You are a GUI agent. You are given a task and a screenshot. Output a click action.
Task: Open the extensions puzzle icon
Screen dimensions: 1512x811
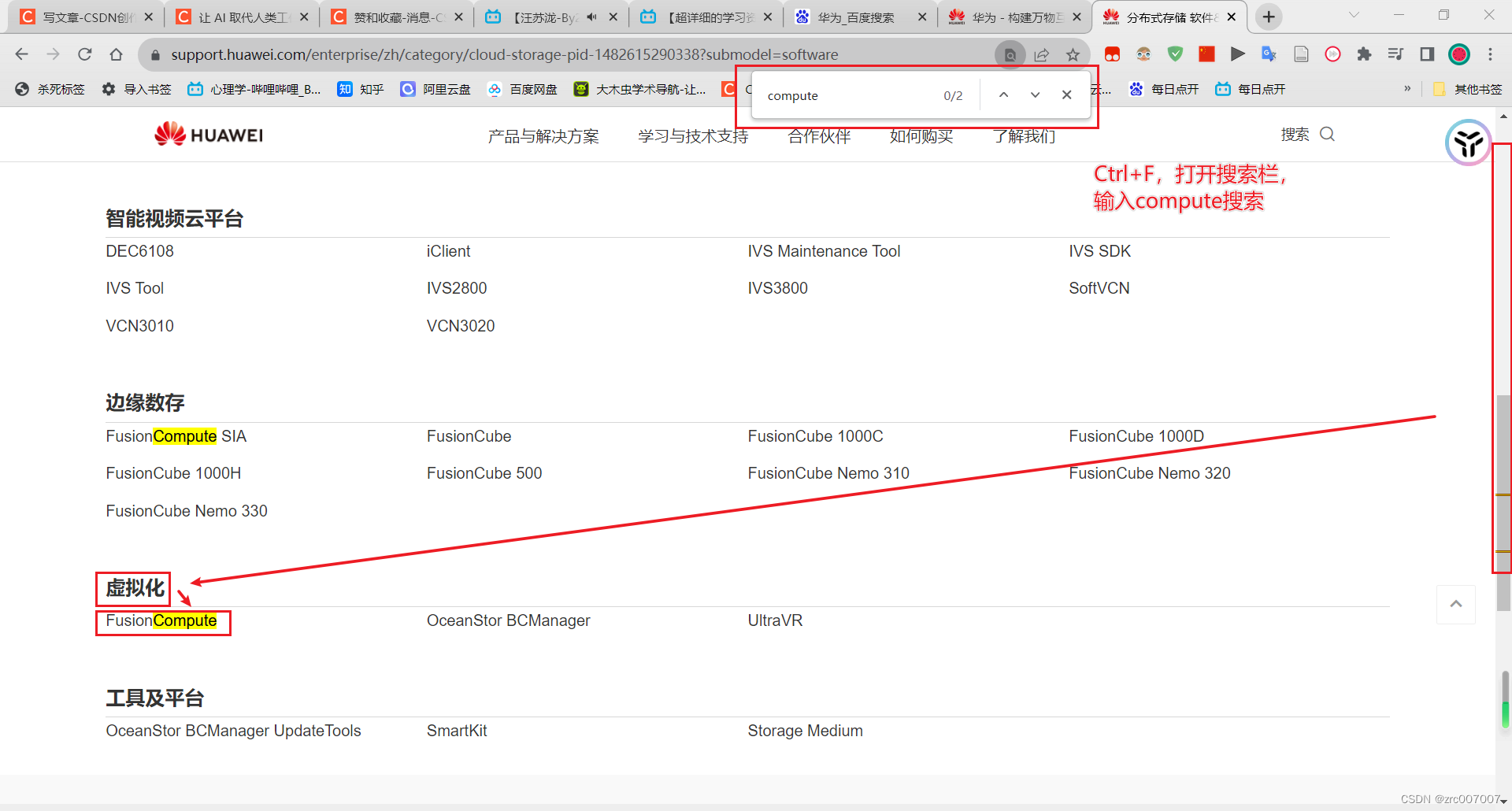(1364, 54)
